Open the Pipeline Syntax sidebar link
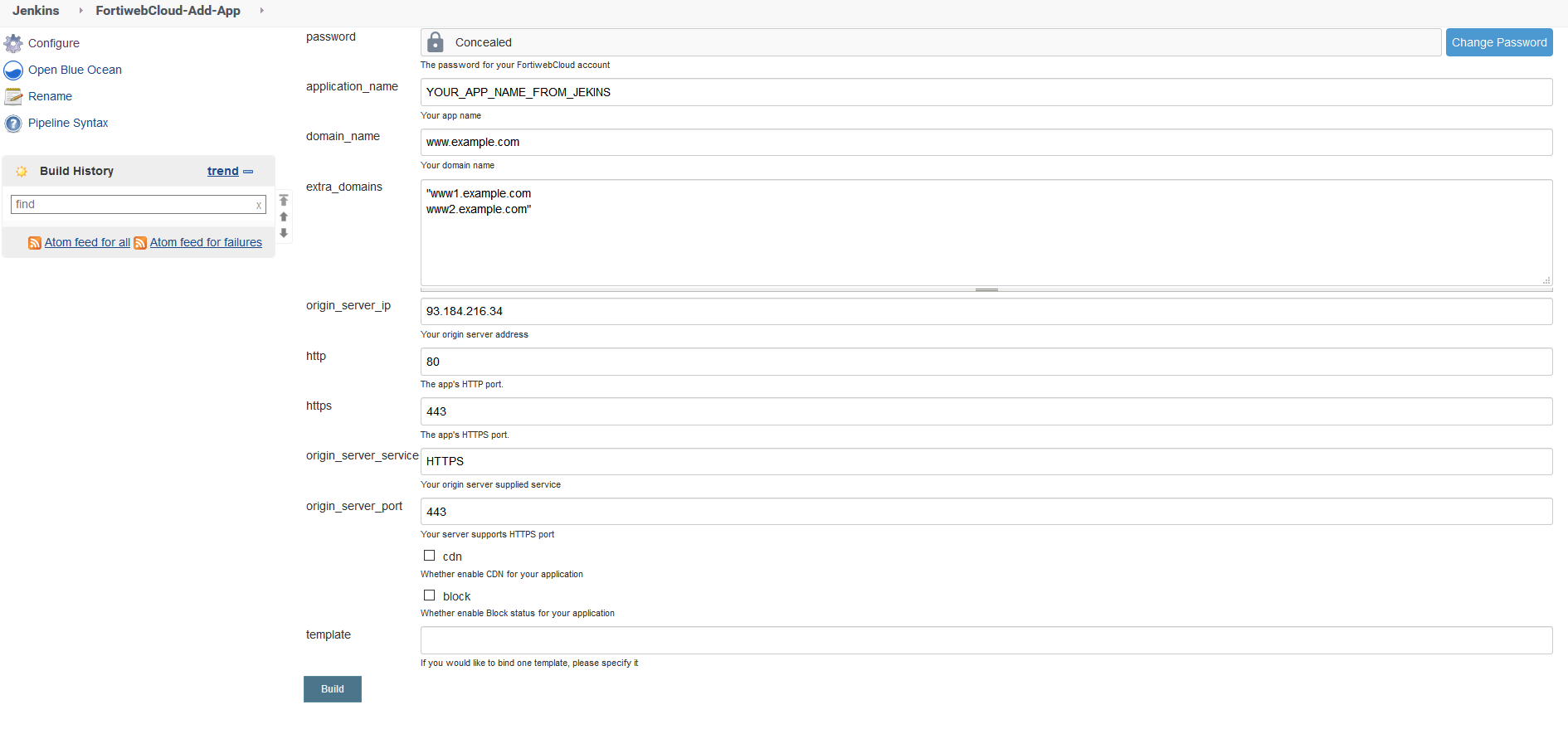Image resolution: width=1568 pixels, height=729 pixels. [x=68, y=123]
